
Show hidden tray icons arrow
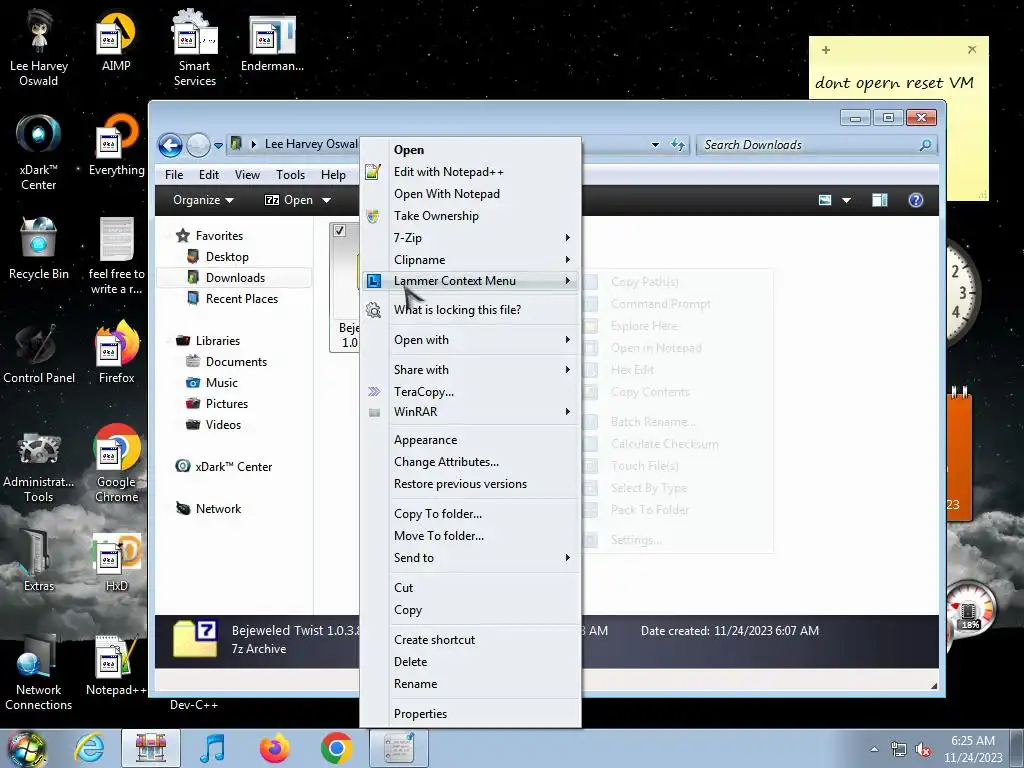pyautogui.click(x=874, y=749)
